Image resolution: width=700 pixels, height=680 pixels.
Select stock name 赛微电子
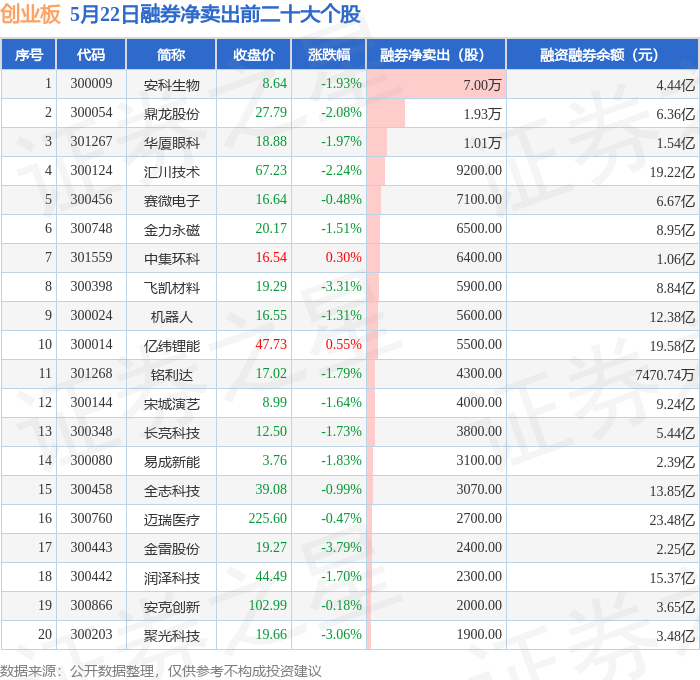(x=171, y=201)
